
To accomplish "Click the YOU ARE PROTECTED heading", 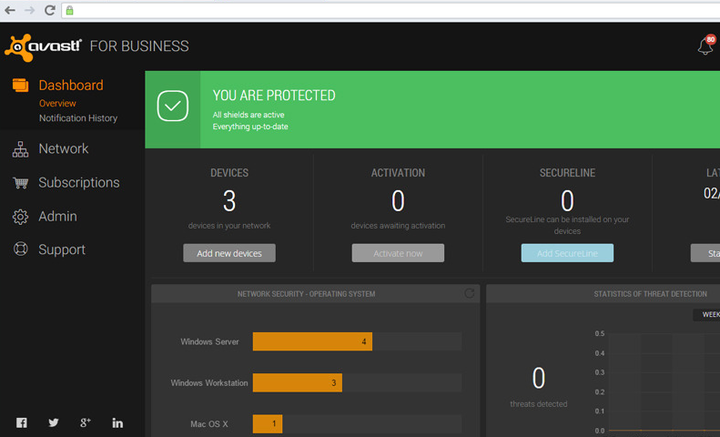I will coord(274,95).
